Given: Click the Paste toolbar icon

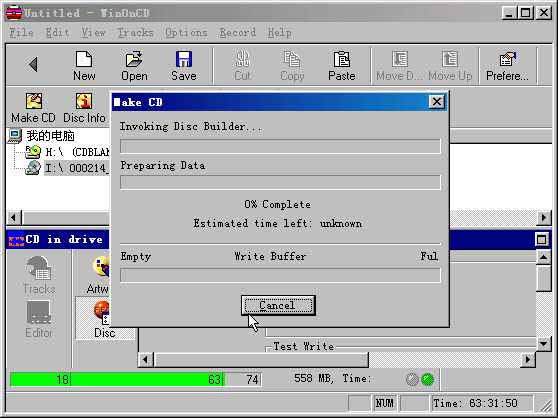Looking at the screenshot, I should 342,66.
